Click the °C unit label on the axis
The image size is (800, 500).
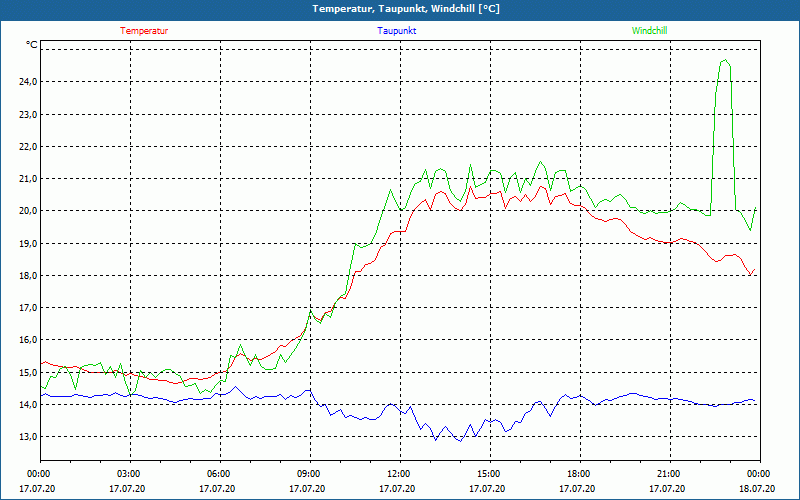pyautogui.click(x=32, y=45)
